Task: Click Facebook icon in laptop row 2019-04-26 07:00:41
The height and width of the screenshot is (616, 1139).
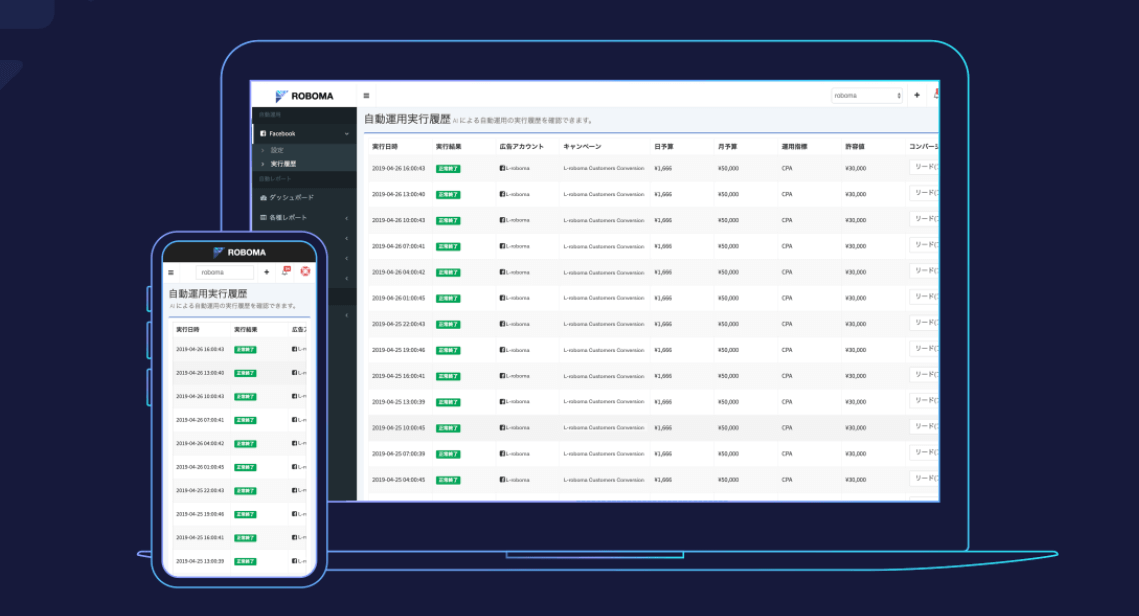Action: 502,246
